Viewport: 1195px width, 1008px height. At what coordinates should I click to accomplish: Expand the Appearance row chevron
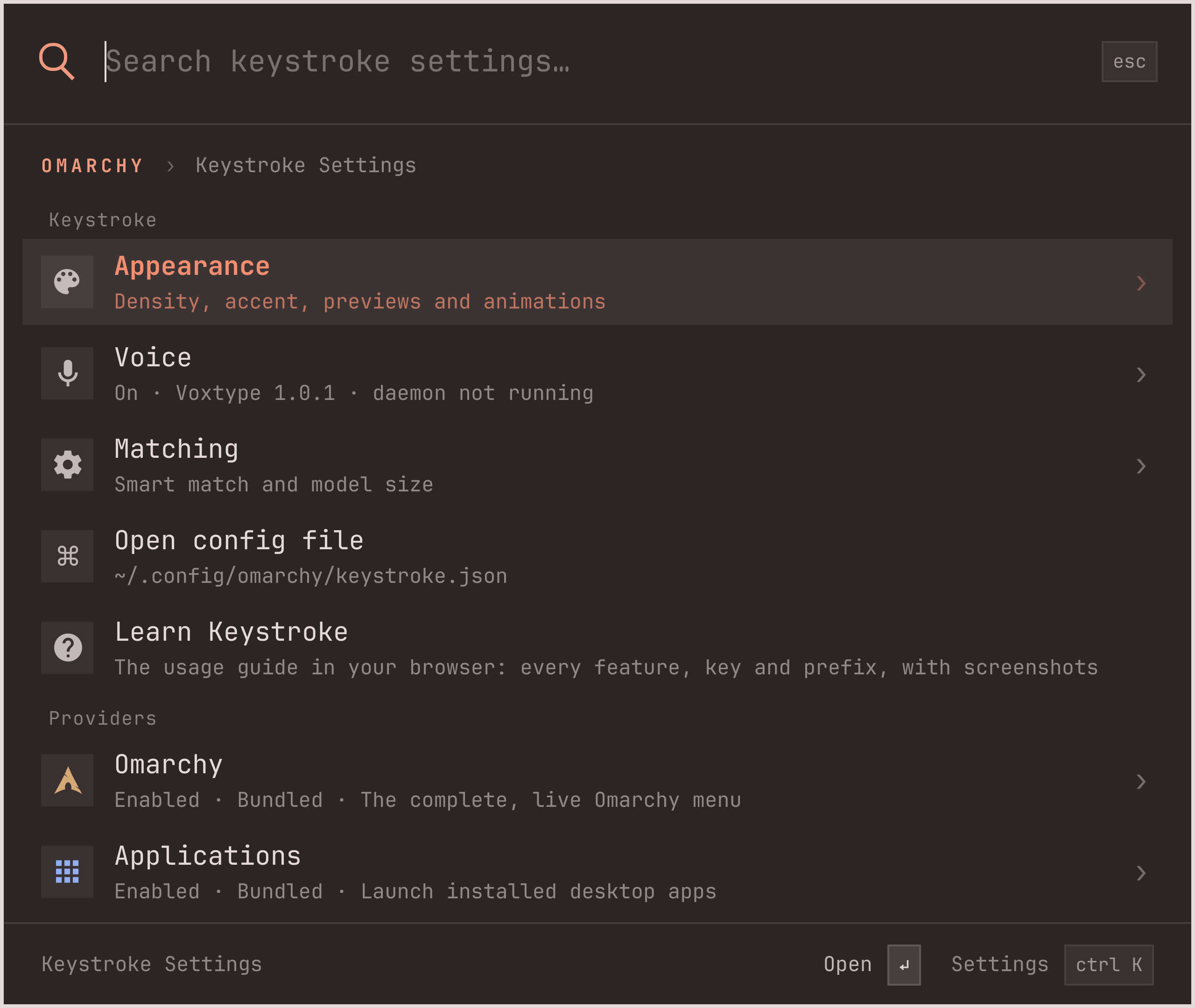pyautogui.click(x=1141, y=283)
